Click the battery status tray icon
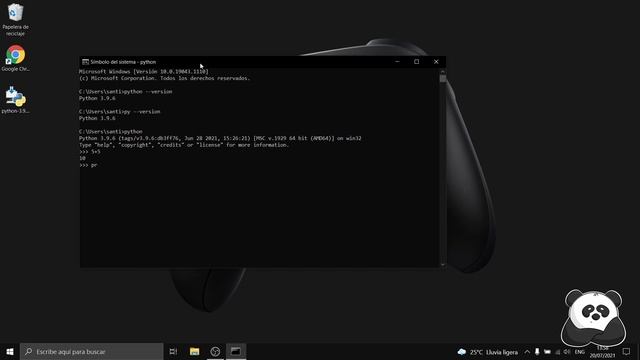 [x=547, y=352]
